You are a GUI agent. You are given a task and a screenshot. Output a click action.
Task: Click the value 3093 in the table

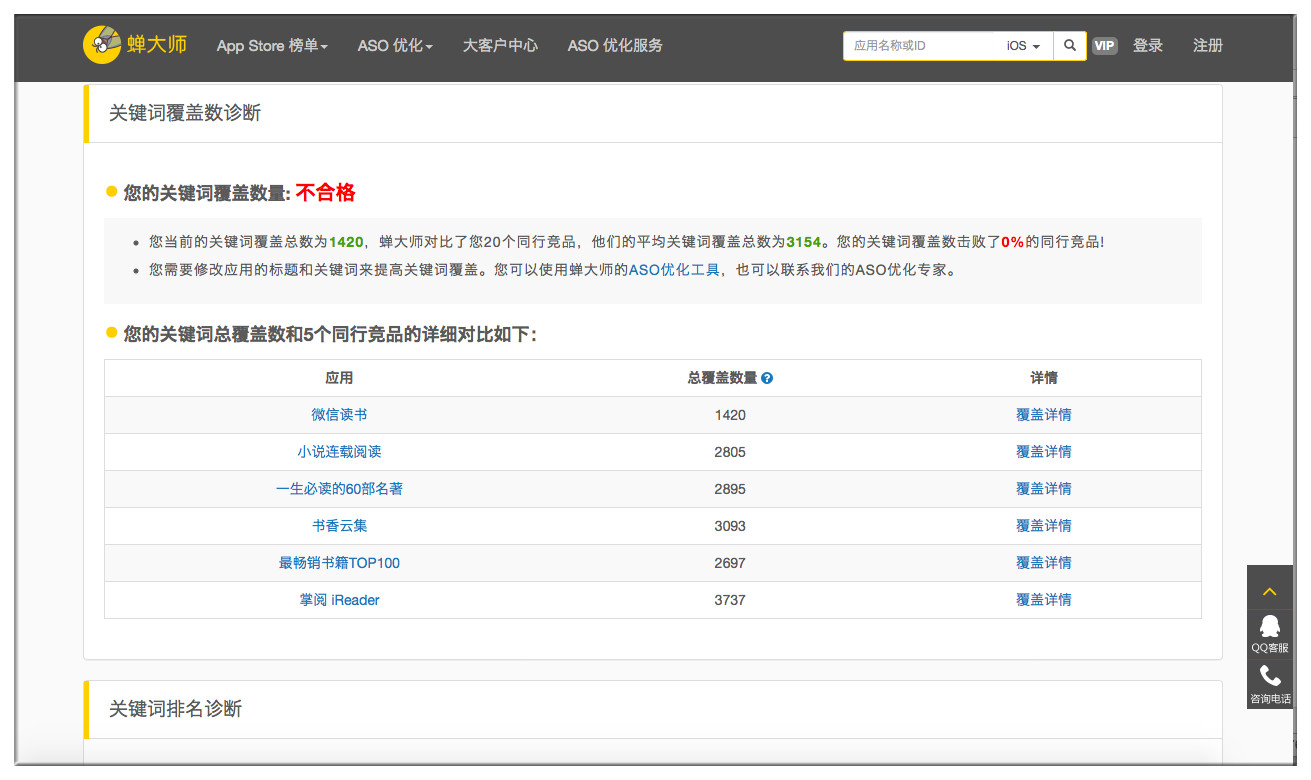(x=730, y=526)
